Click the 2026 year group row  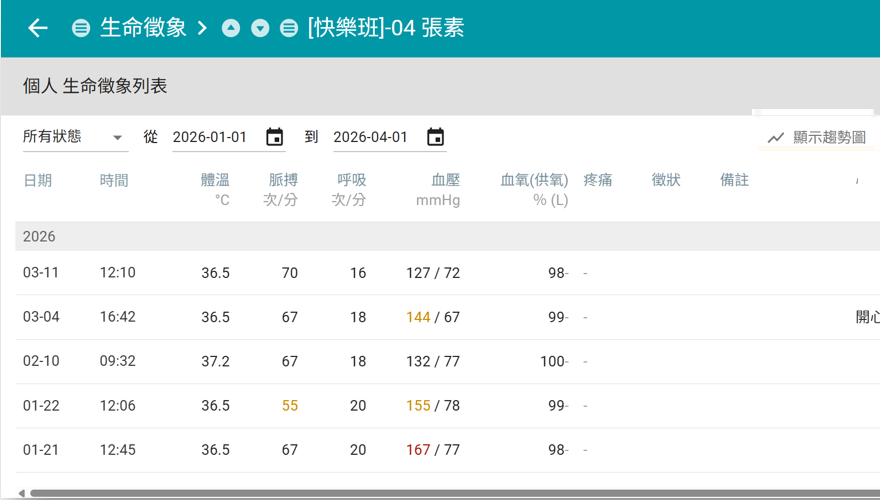click(x=447, y=236)
